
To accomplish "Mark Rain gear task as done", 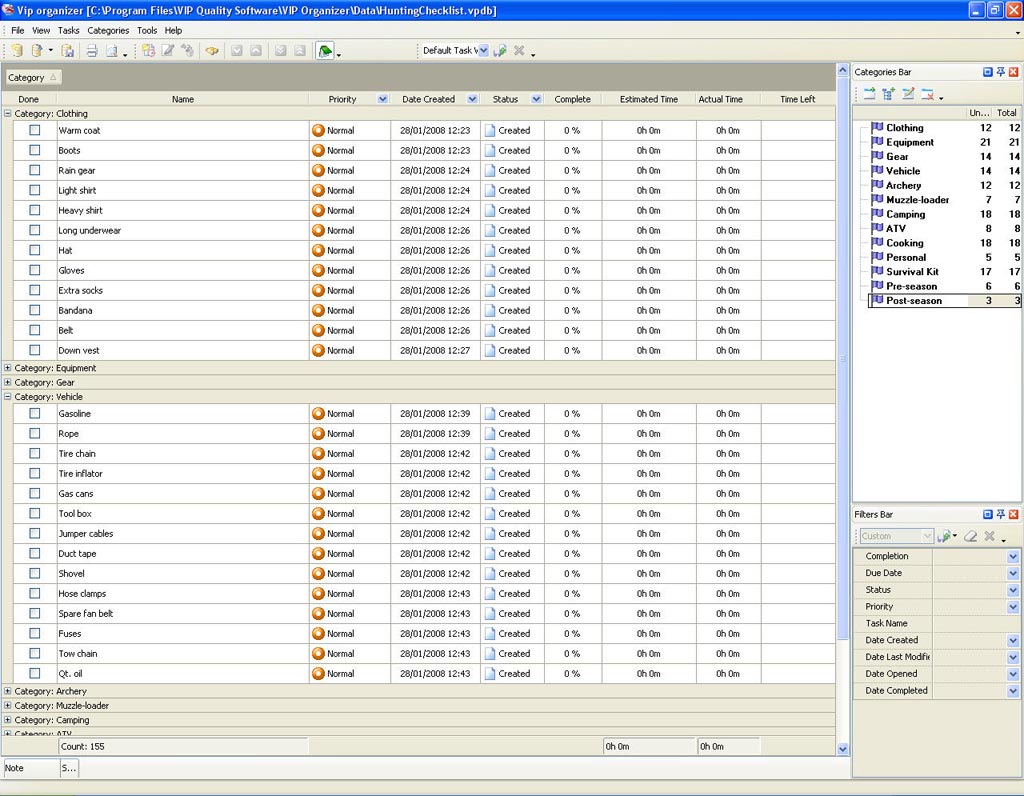I will click(x=35, y=170).
